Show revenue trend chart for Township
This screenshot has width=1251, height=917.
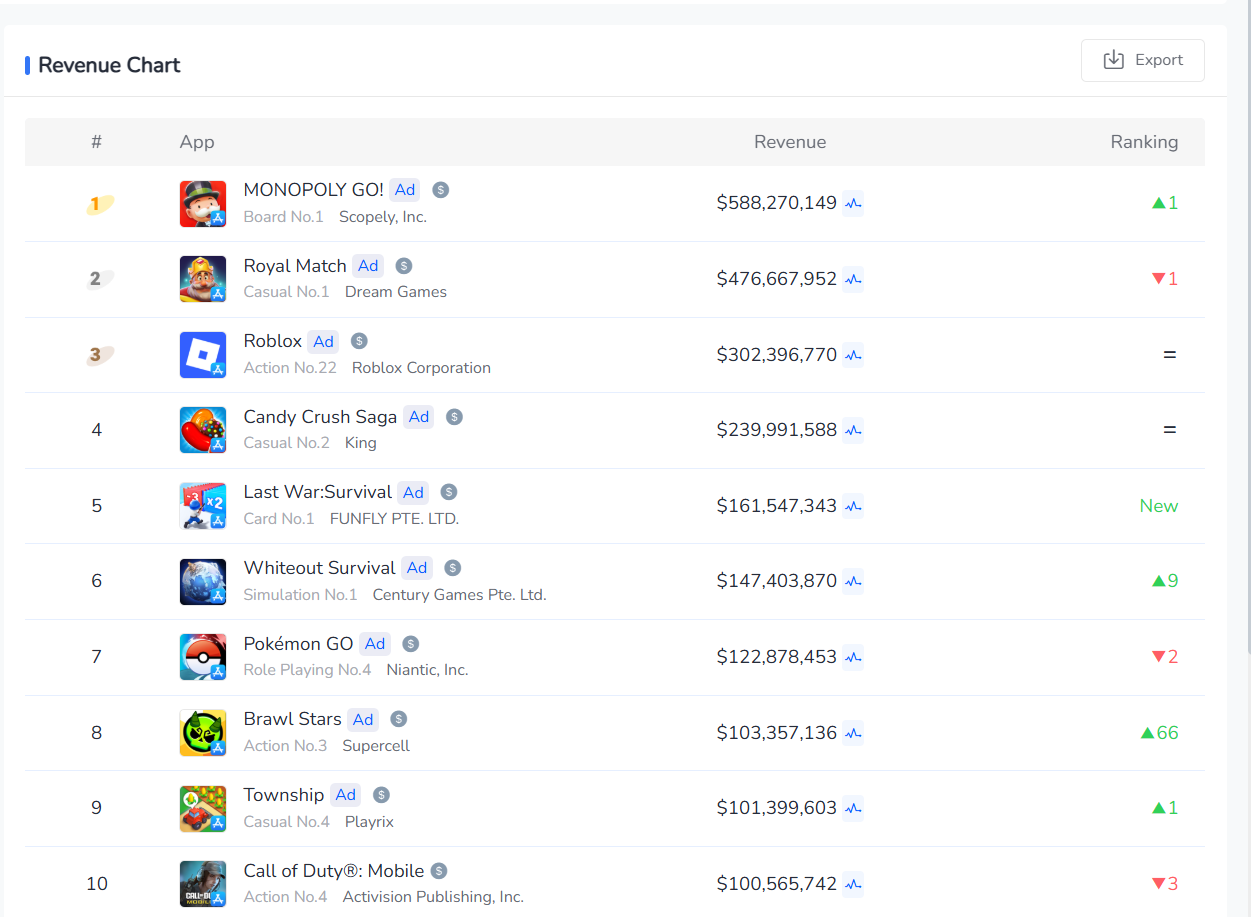tap(853, 808)
